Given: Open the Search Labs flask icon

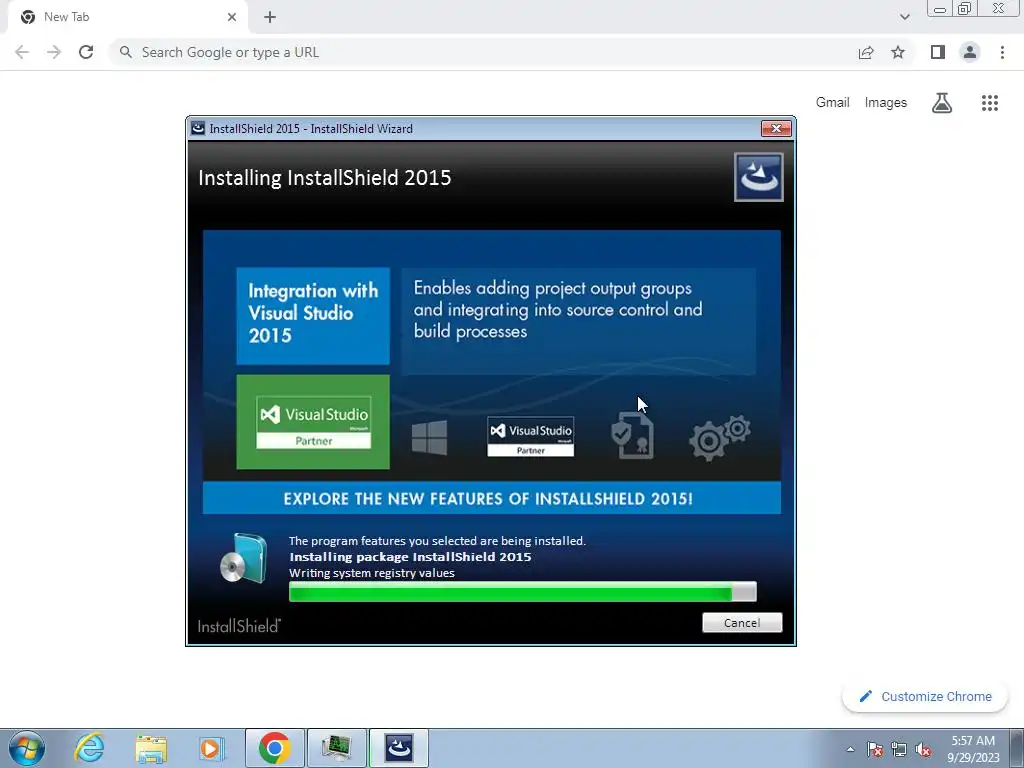Looking at the screenshot, I should click(x=942, y=103).
